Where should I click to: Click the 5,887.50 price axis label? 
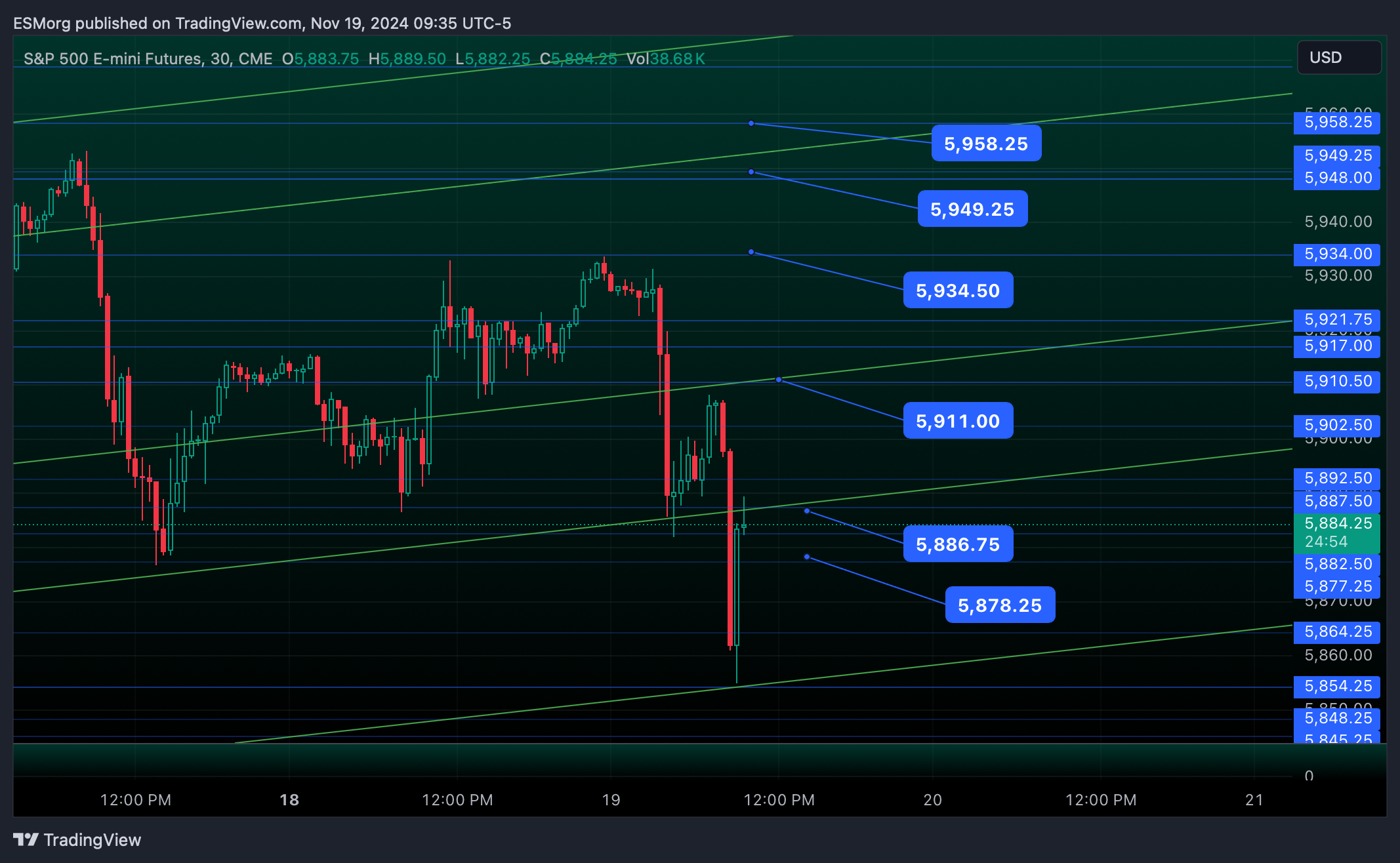(x=1337, y=502)
